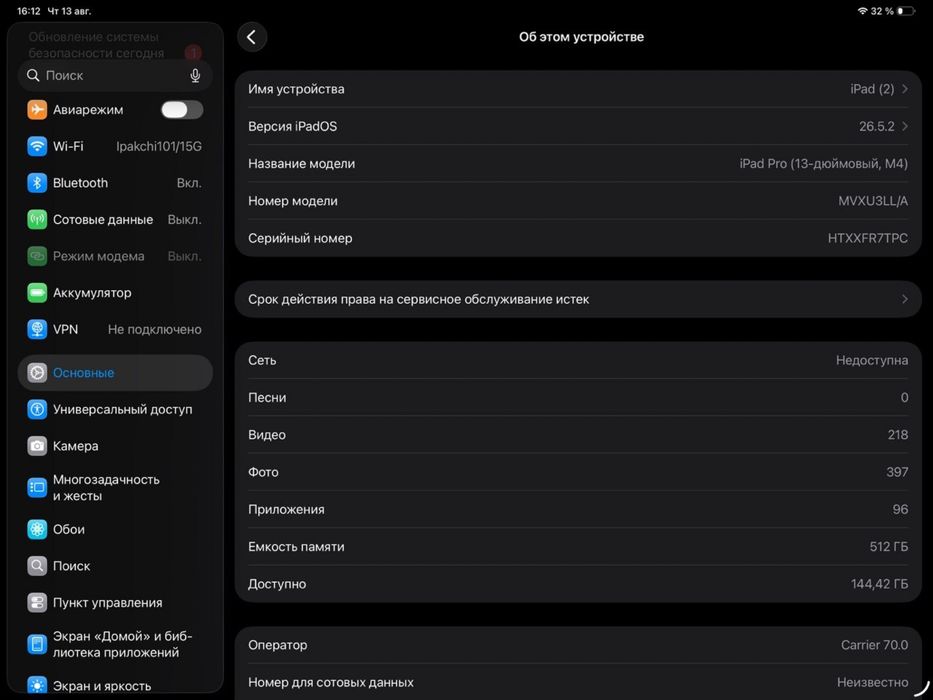Image resolution: width=933 pixels, height=700 pixels.
Task: Tap the battery indicator in status bar
Action: (x=906, y=11)
